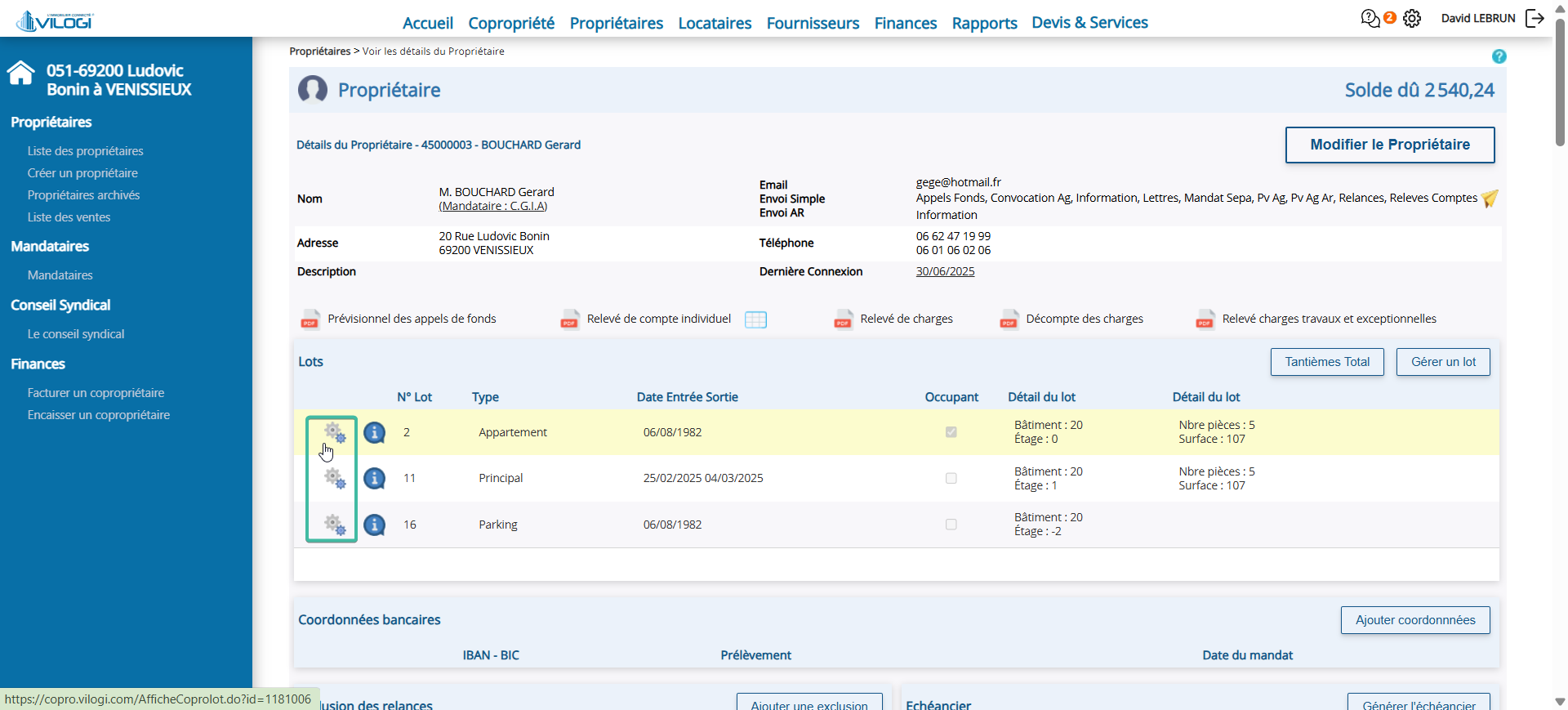Click Ajouter coordonnnées button
Image resolution: width=1568 pixels, height=710 pixels.
tap(1415, 620)
